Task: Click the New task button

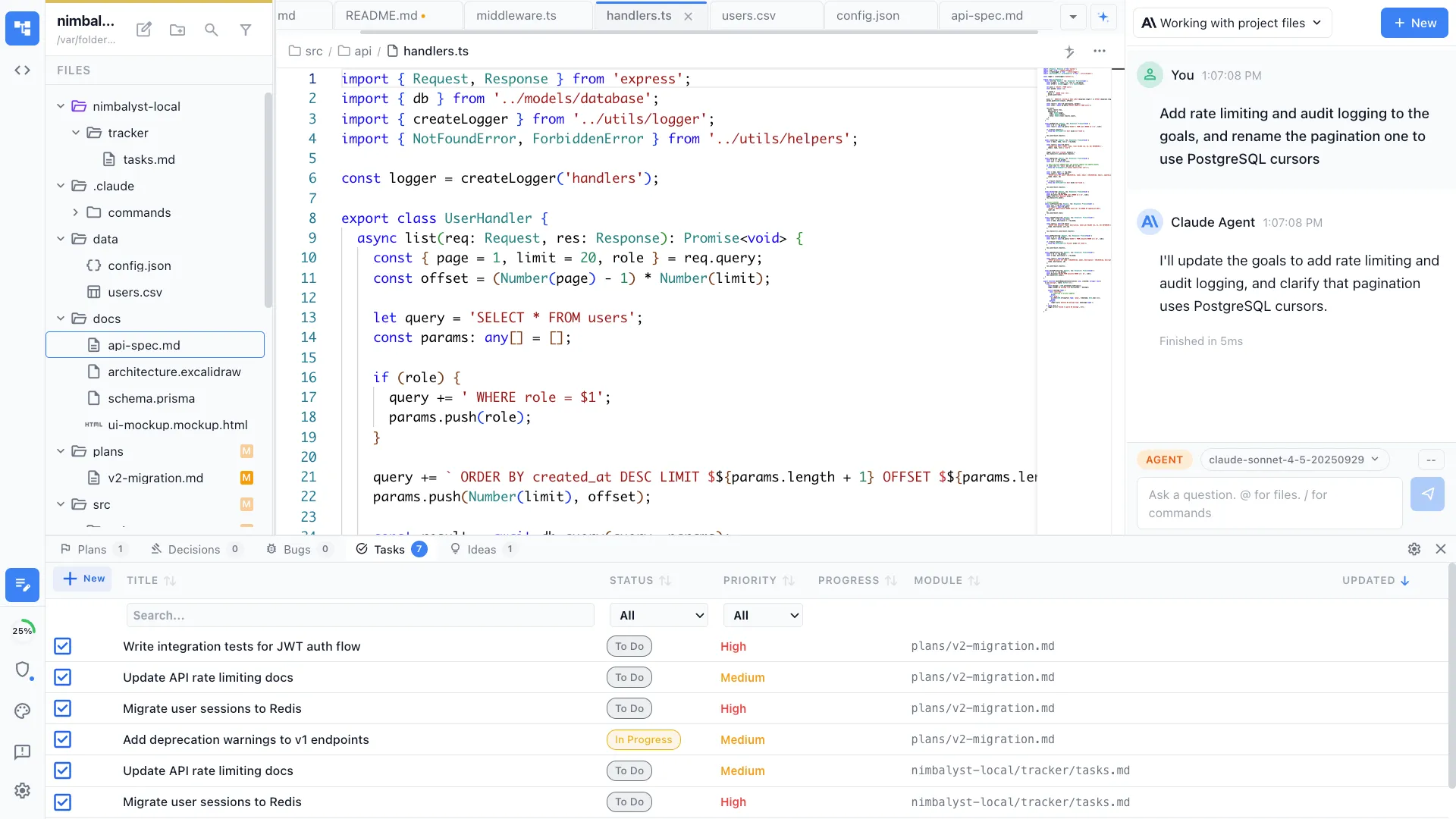Action: tap(83, 579)
